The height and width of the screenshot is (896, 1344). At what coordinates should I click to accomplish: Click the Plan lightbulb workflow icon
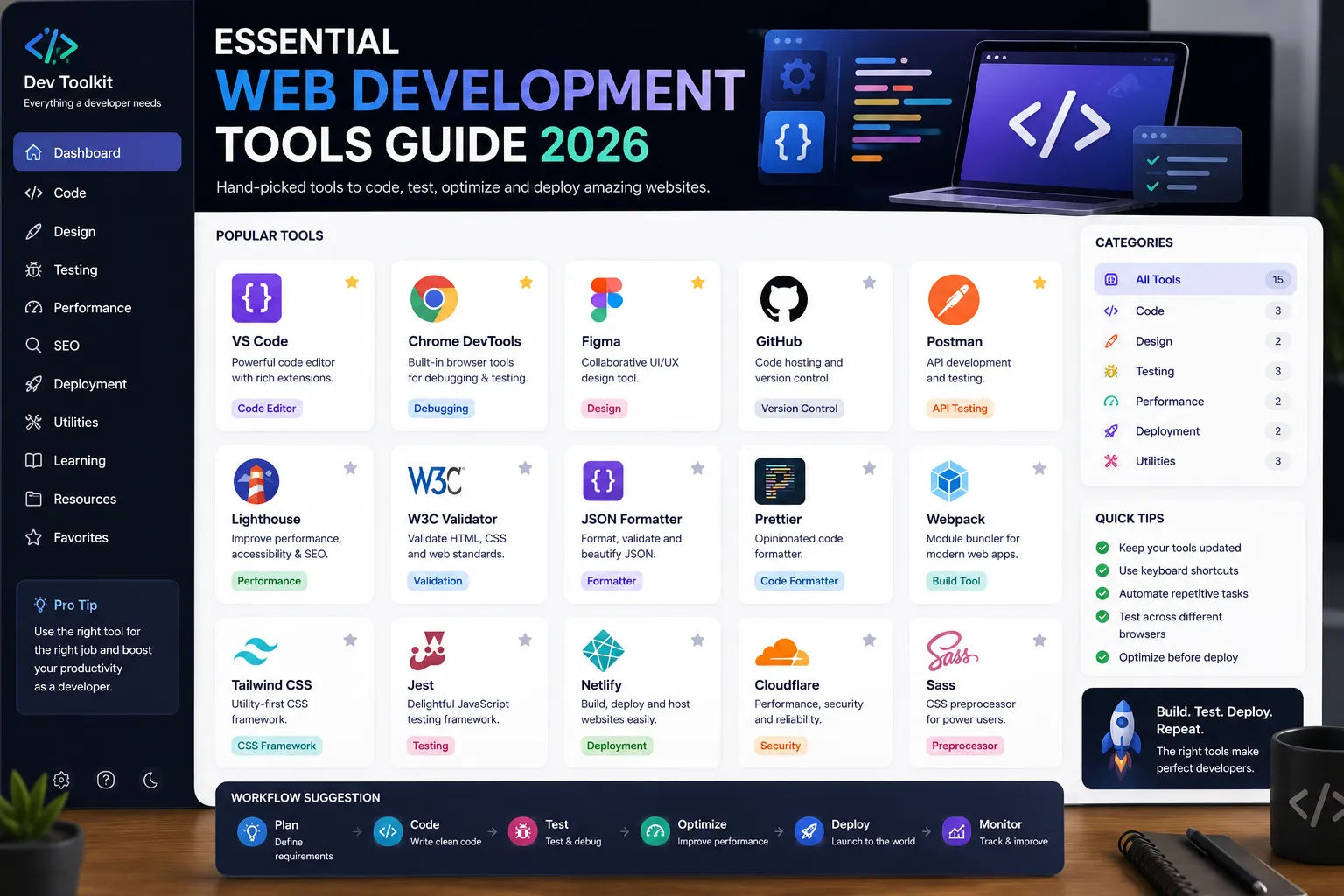[252, 831]
